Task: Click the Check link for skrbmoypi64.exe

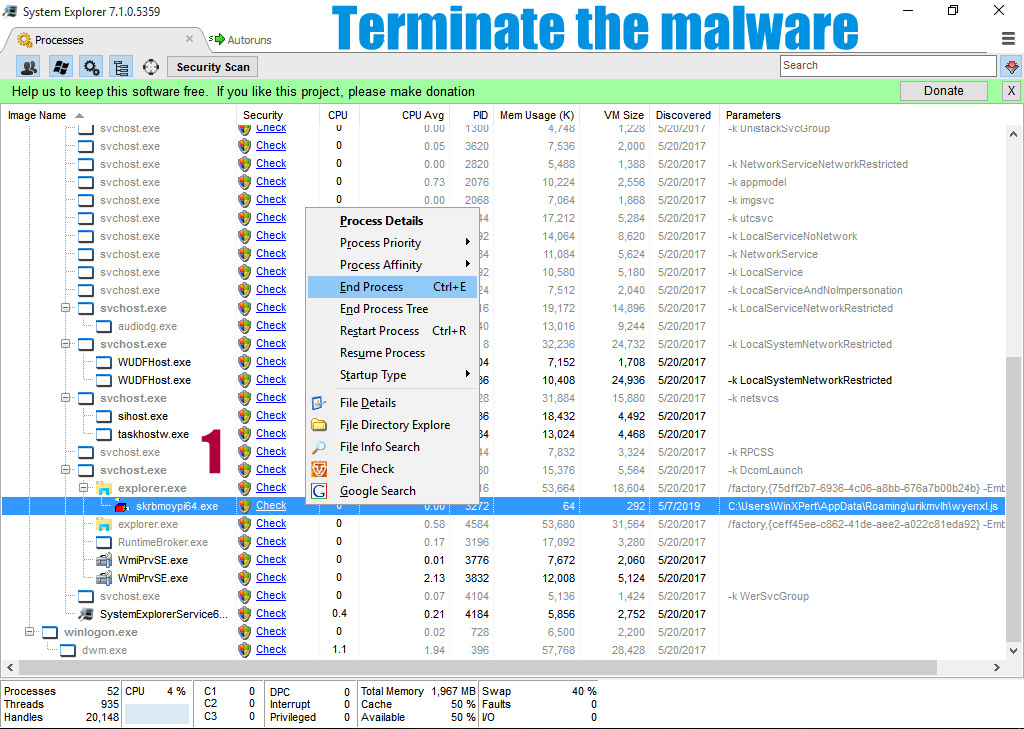Action: point(271,505)
